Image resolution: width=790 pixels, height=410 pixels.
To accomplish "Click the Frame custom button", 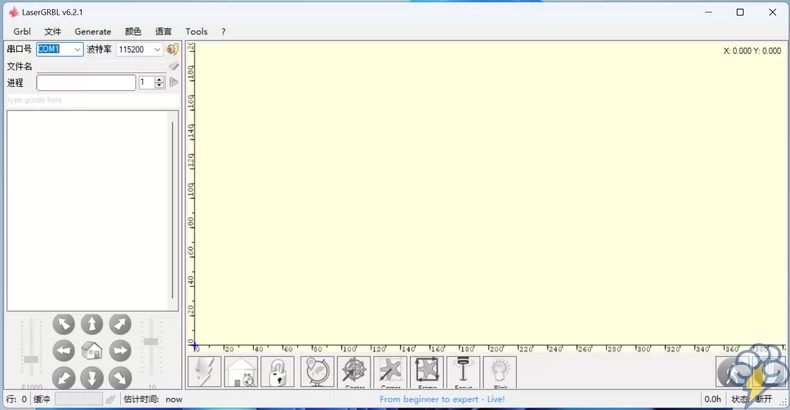I will click(x=427, y=372).
